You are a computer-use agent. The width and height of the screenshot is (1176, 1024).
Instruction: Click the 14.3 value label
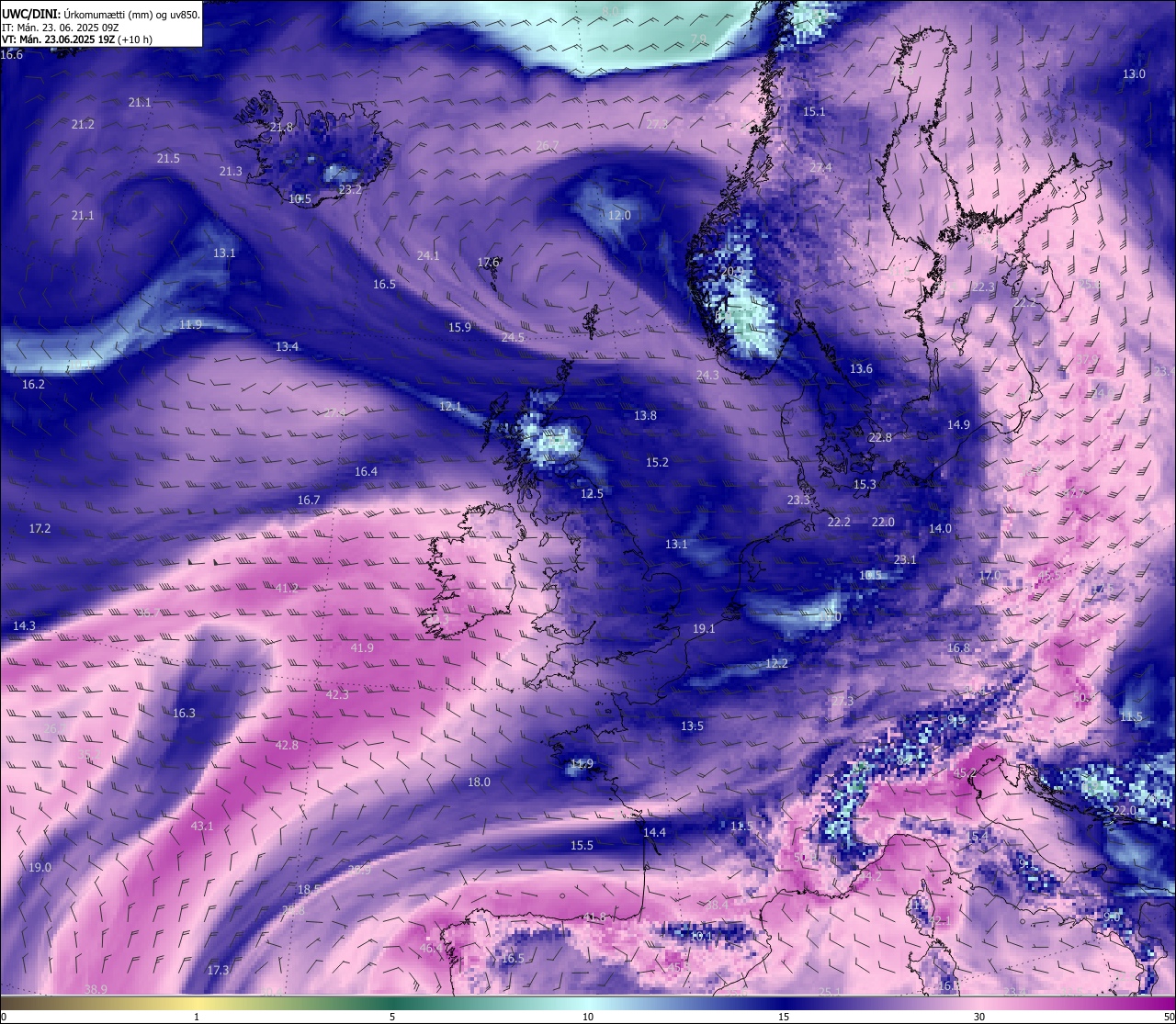24,626
